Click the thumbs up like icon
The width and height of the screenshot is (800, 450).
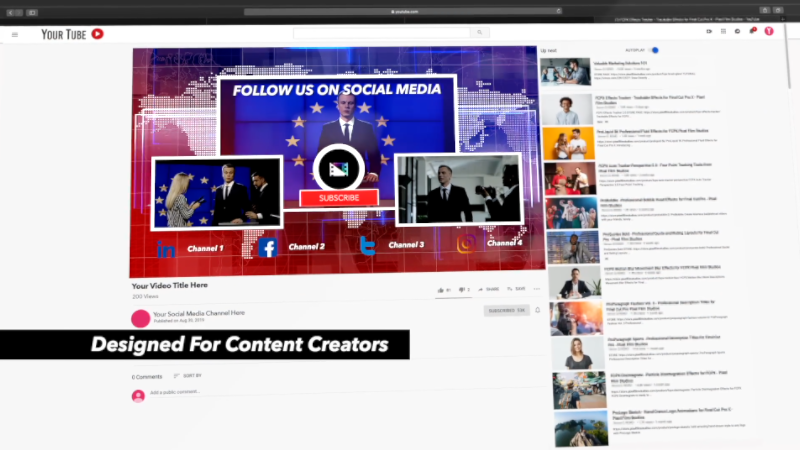click(441, 290)
